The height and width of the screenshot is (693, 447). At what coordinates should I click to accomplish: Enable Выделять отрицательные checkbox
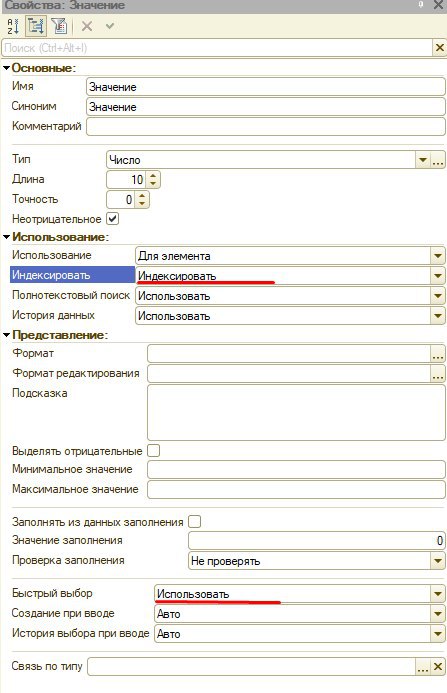coord(153,450)
